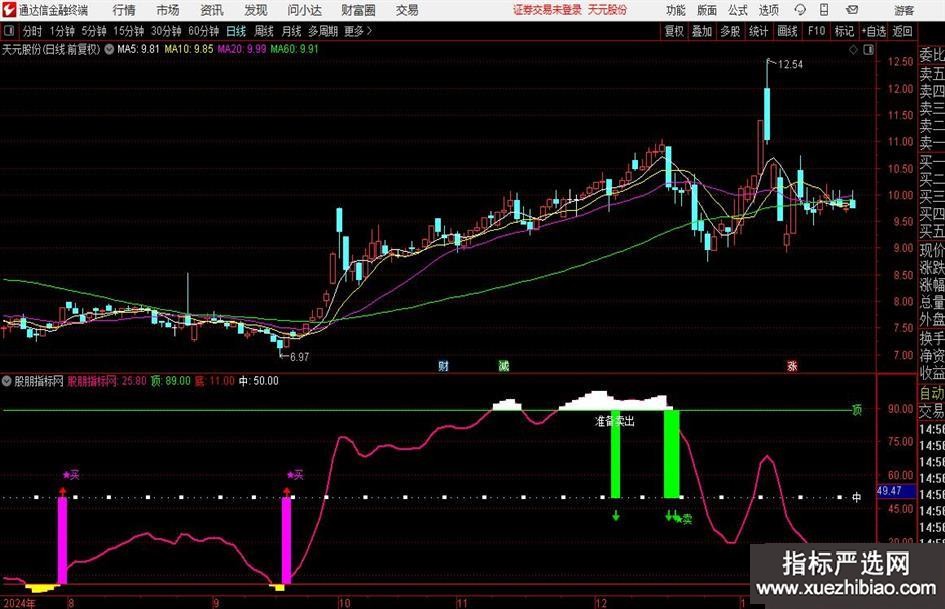Click the MA5: 9.81 label
Viewport: 945px width, 609px height.
(x=138, y=49)
